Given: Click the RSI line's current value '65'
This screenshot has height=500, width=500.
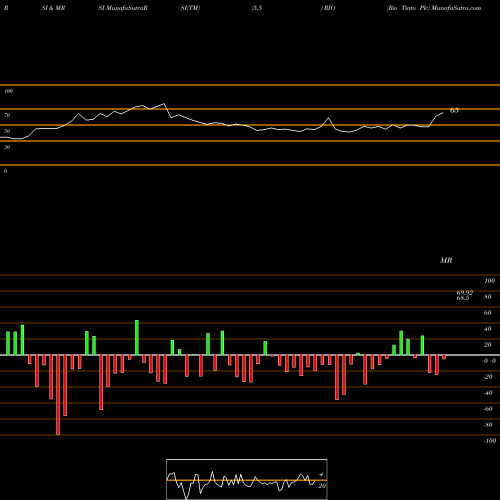Looking at the screenshot, I should [454, 110].
